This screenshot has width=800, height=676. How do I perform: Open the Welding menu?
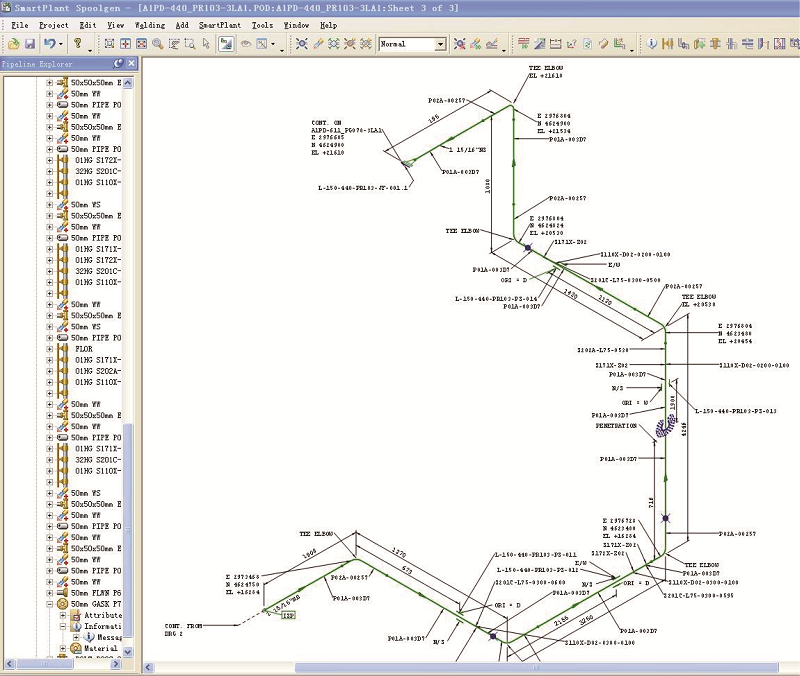pyautogui.click(x=150, y=25)
